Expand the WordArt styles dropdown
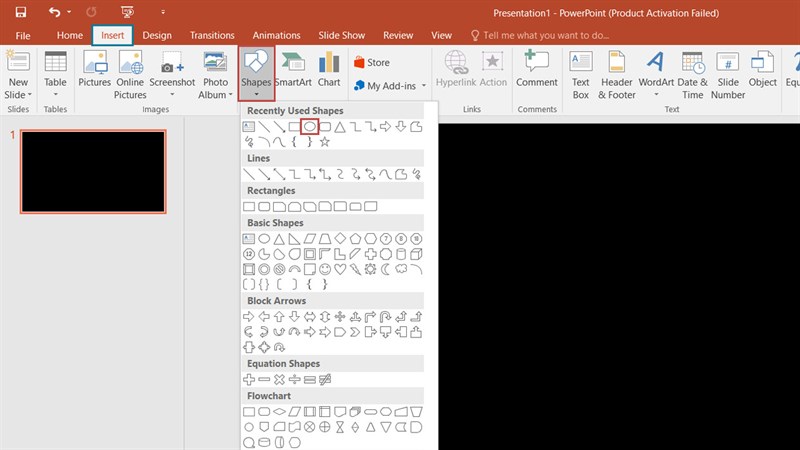 [x=656, y=94]
